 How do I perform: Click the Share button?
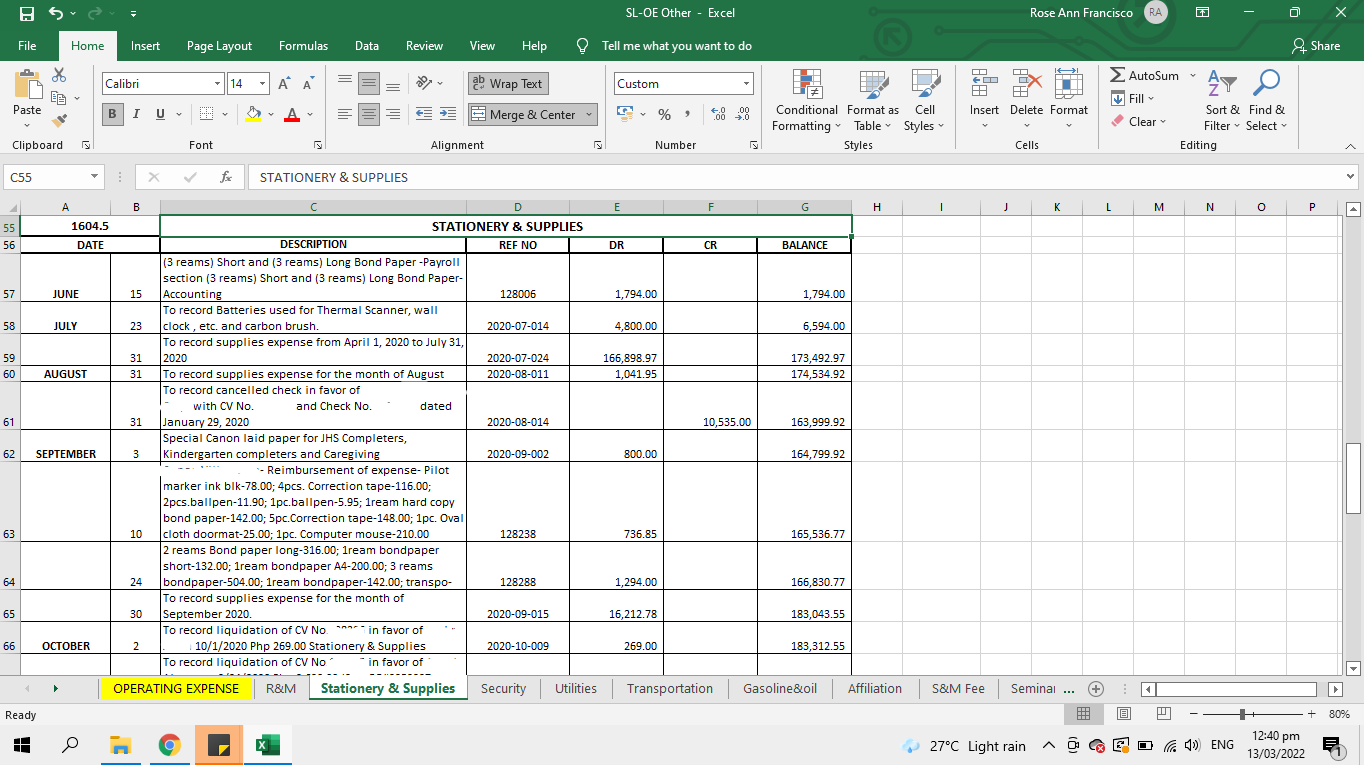1316,46
